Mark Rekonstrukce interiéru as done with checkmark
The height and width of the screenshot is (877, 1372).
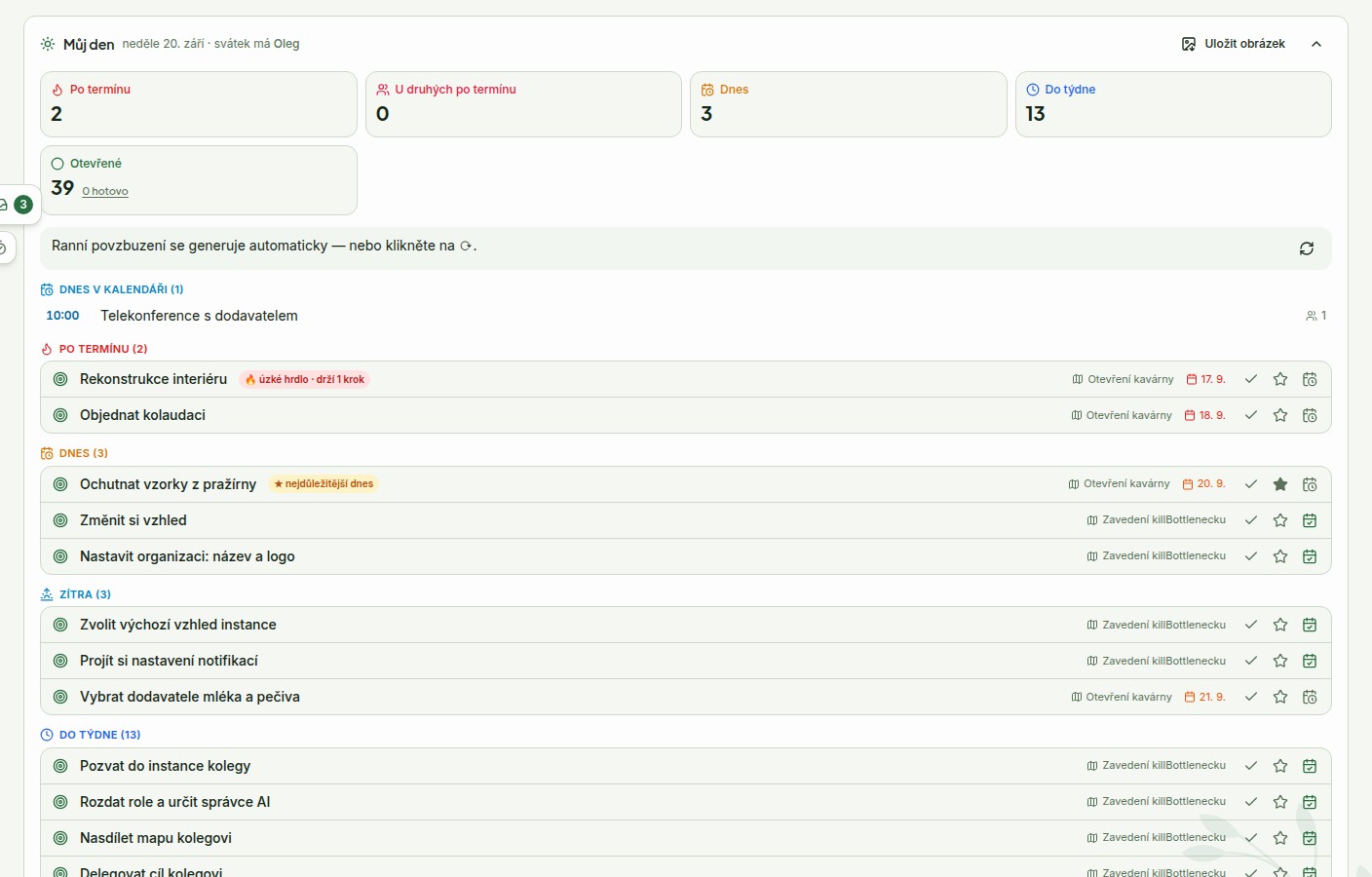tap(1251, 379)
